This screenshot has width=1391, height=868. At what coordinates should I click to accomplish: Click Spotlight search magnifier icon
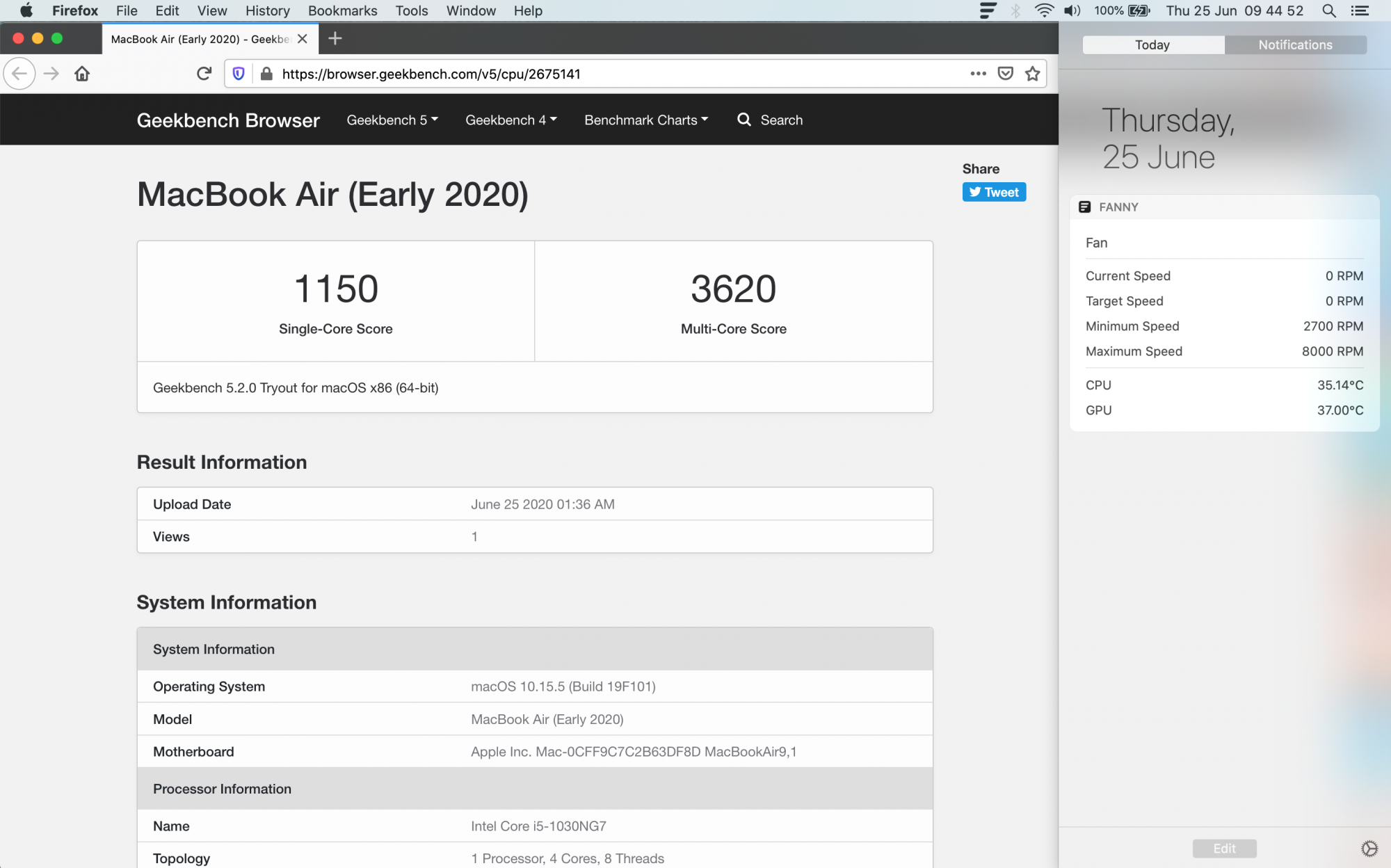click(1328, 10)
